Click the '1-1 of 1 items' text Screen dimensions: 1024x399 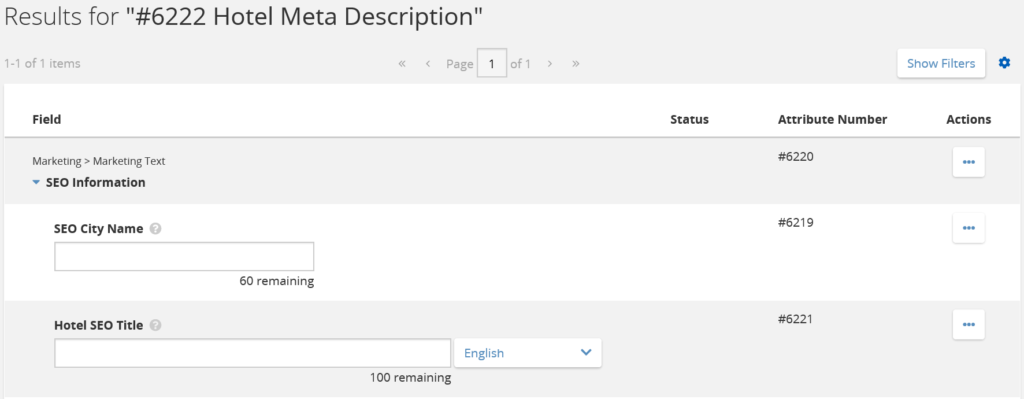[x=42, y=63]
